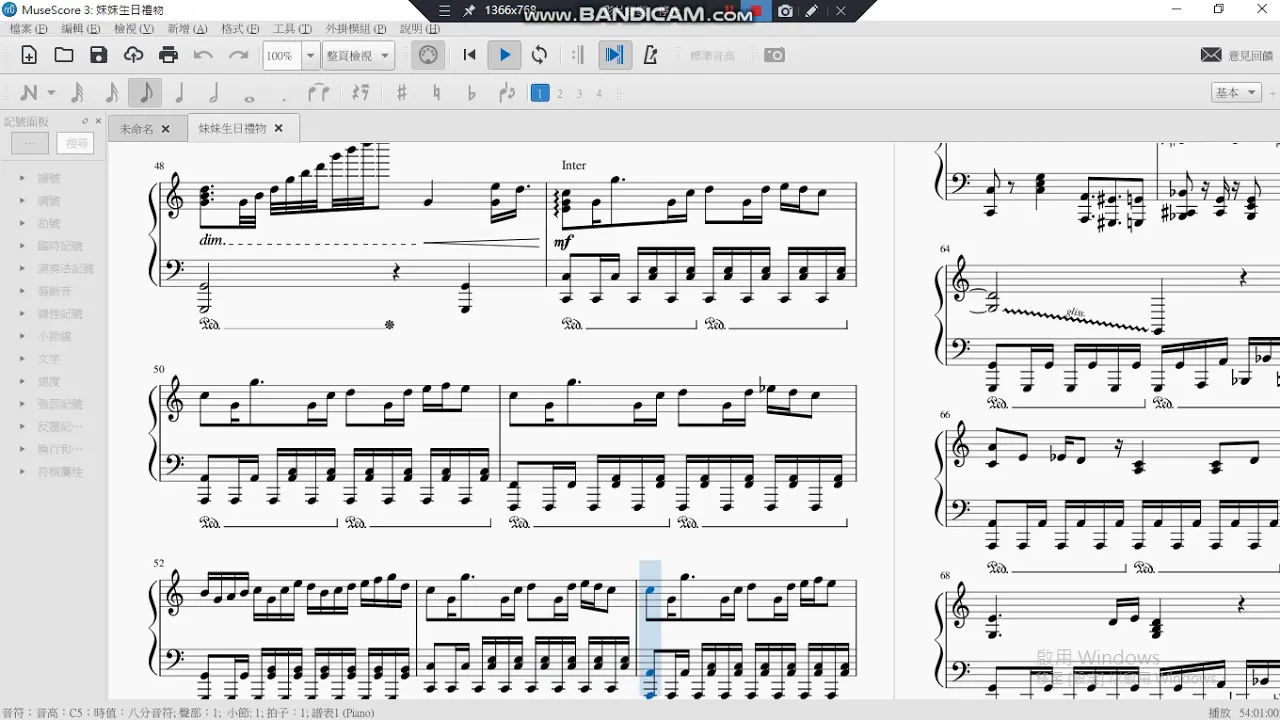The height and width of the screenshot is (720, 1280).
Task: Rewind playback to the start position
Action: [x=469, y=55]
